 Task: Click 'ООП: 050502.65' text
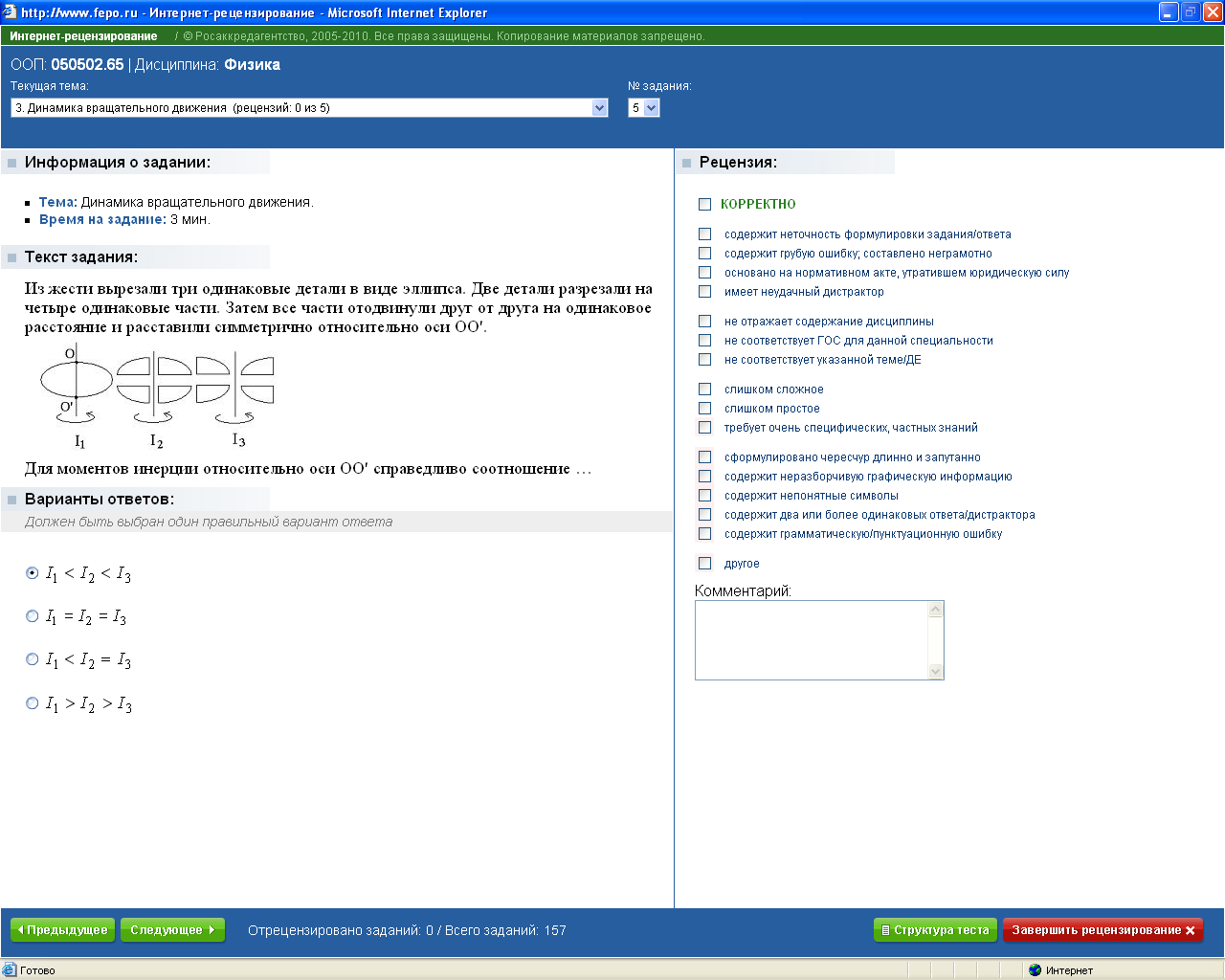tap(67, 65)
